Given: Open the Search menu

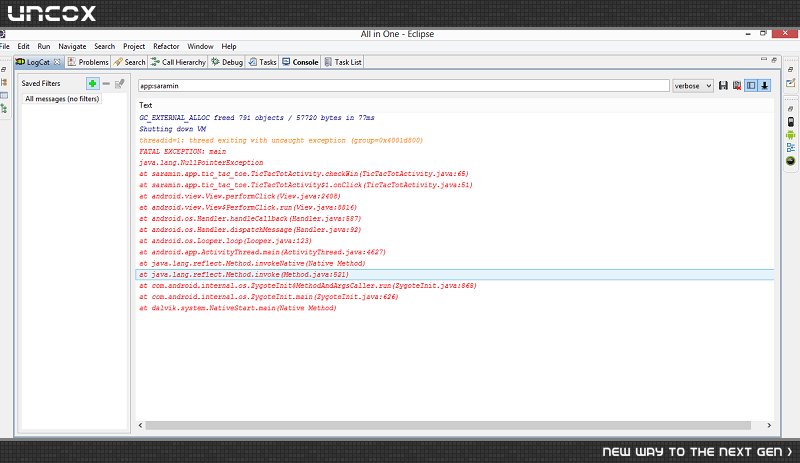Looking at the screenshot, I should point(105,46).
